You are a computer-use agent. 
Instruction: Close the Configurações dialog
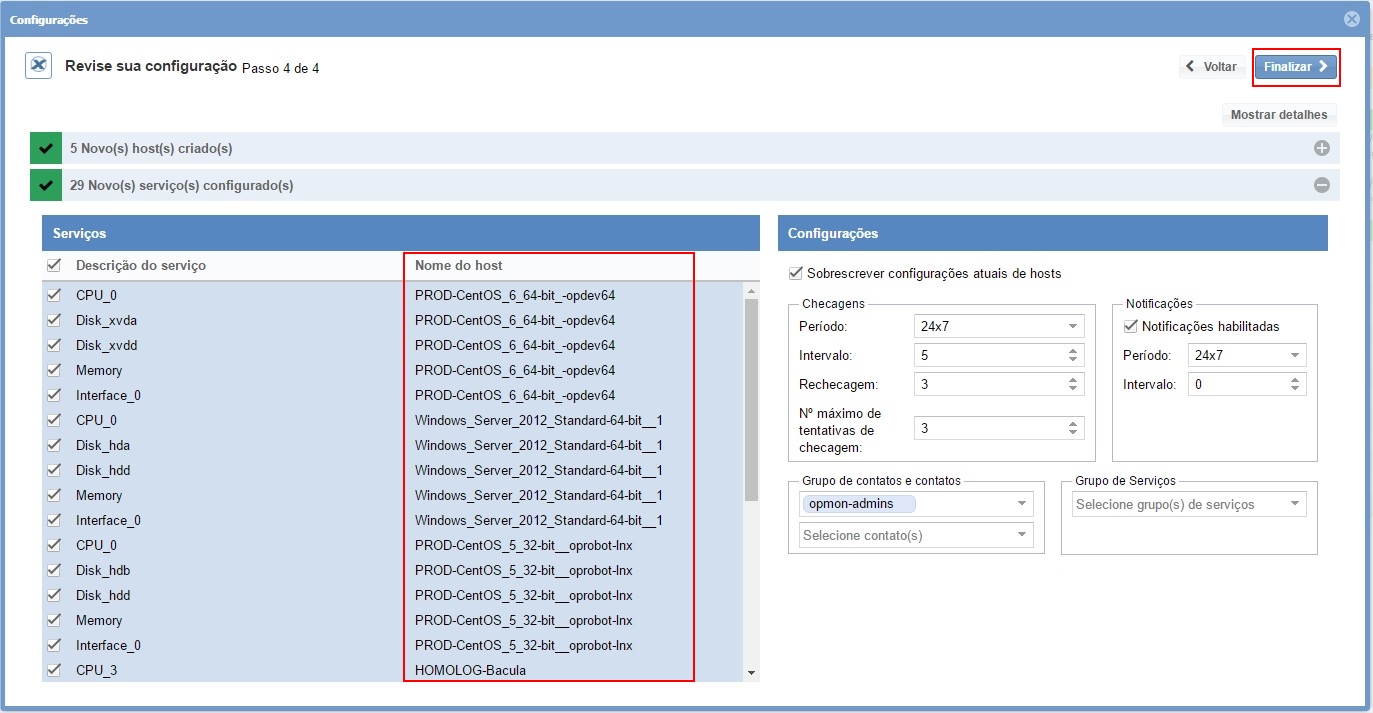point(1351,19)
